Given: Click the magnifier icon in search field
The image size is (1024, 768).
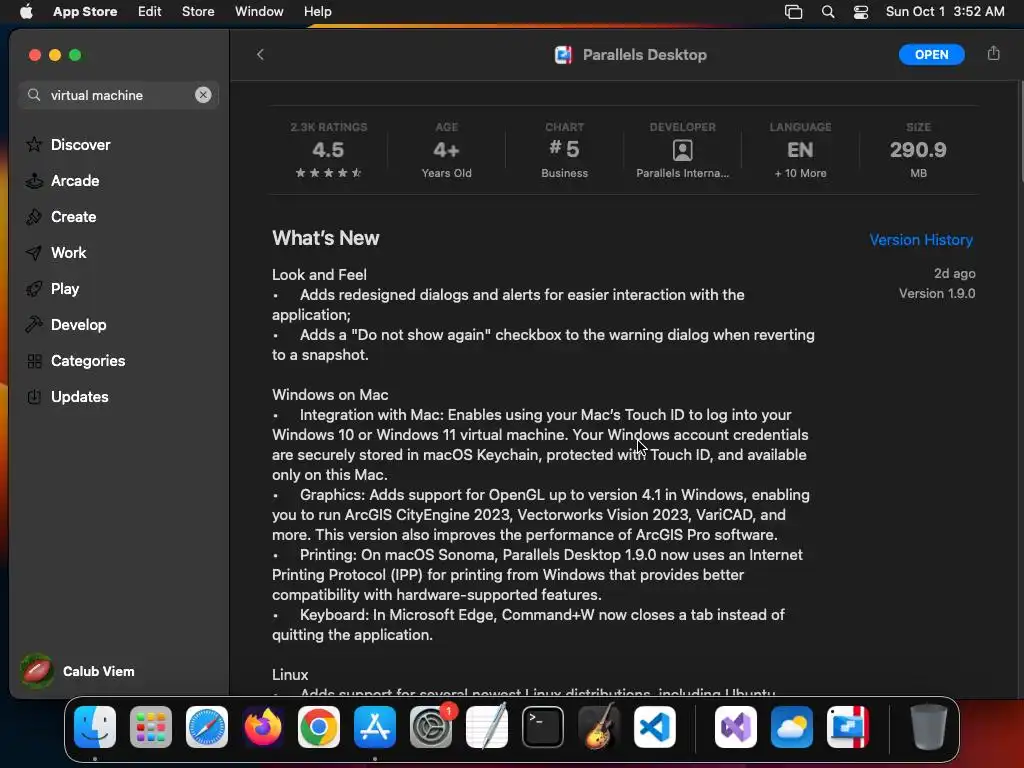Looking at the screenshot, I should [34, 95].
